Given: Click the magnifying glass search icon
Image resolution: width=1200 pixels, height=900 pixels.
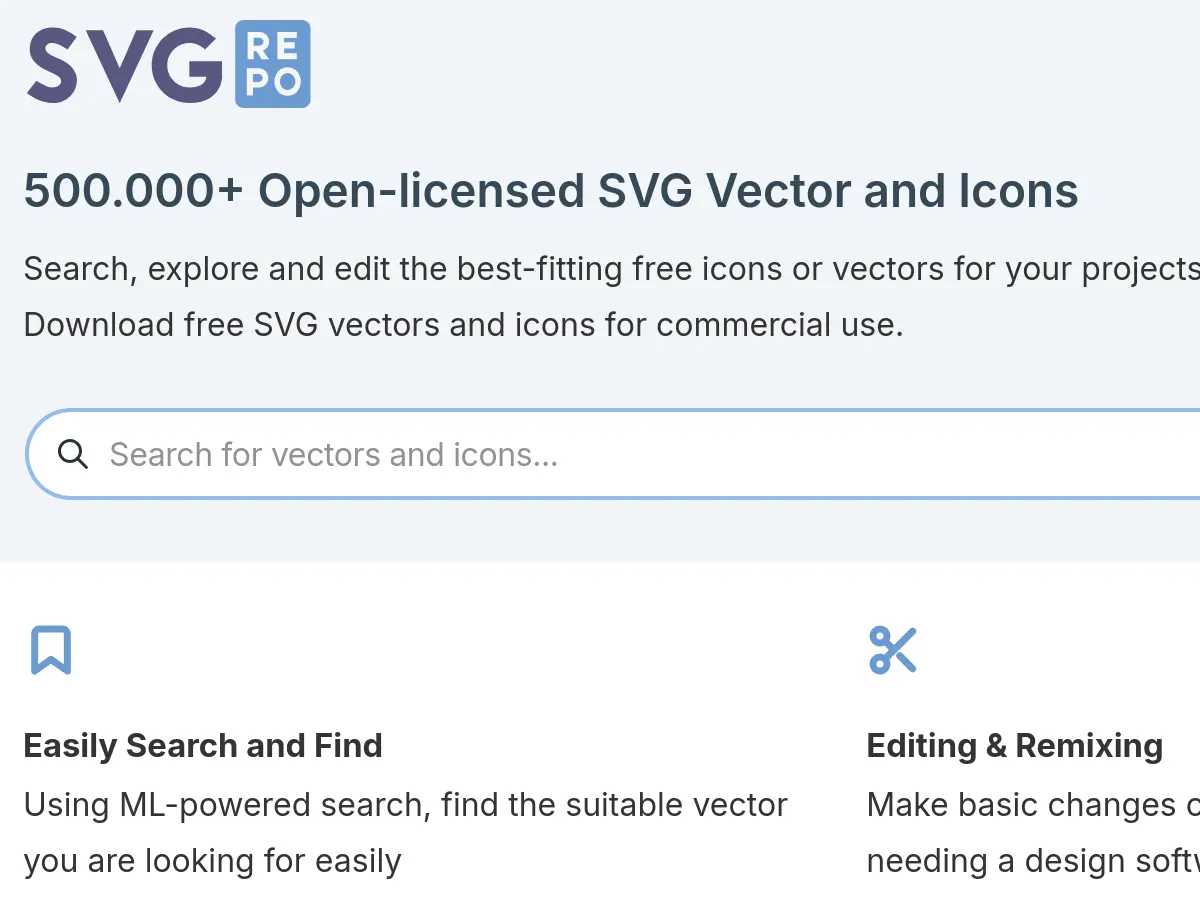Looking at the screenshot, I should point(73,454).
